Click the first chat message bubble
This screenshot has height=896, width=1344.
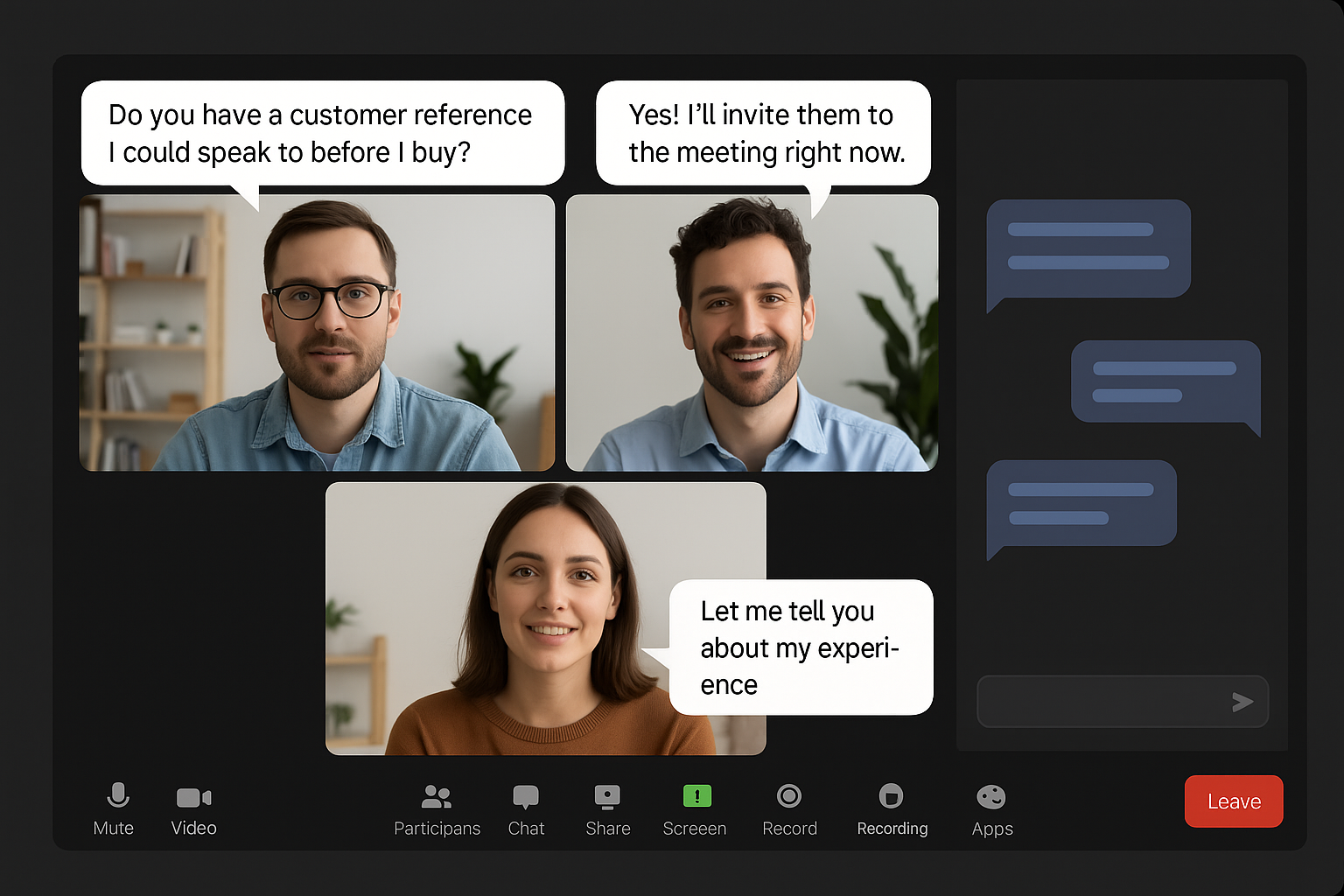click(1088, 248)
